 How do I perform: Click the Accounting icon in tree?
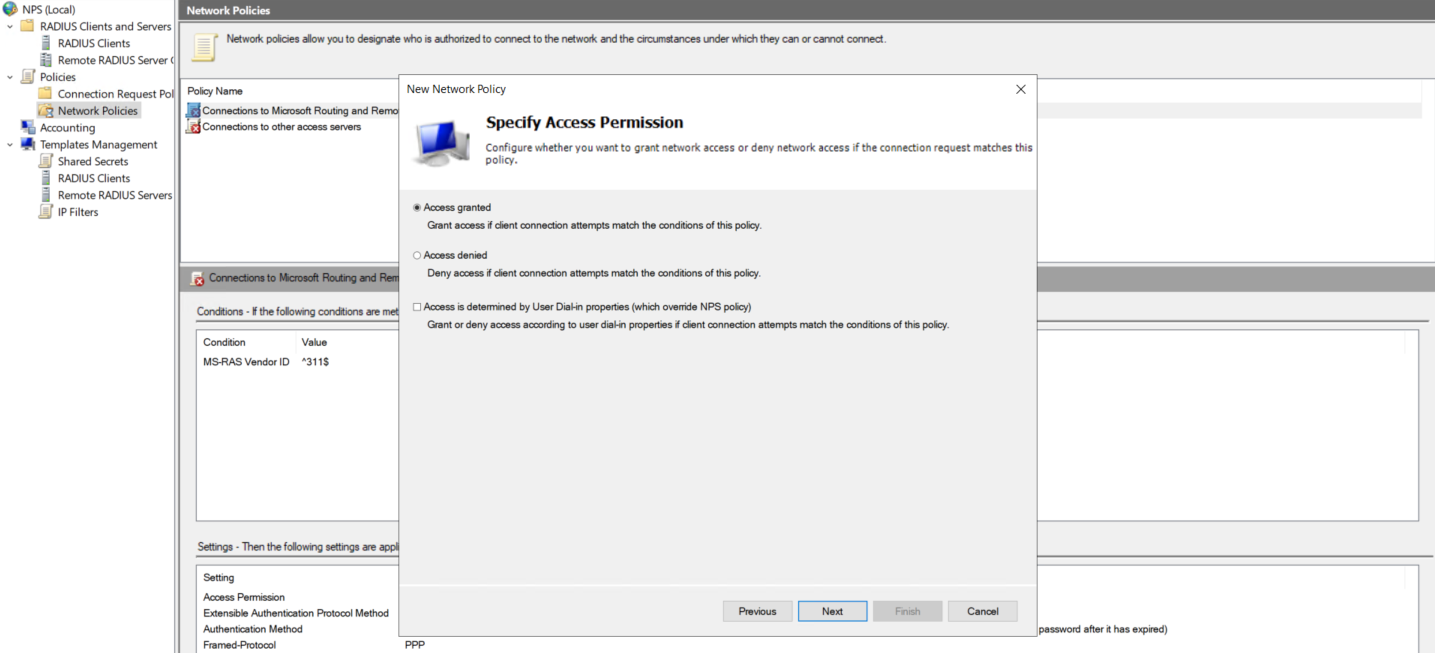pyautogui.click(x=27, y=128)
